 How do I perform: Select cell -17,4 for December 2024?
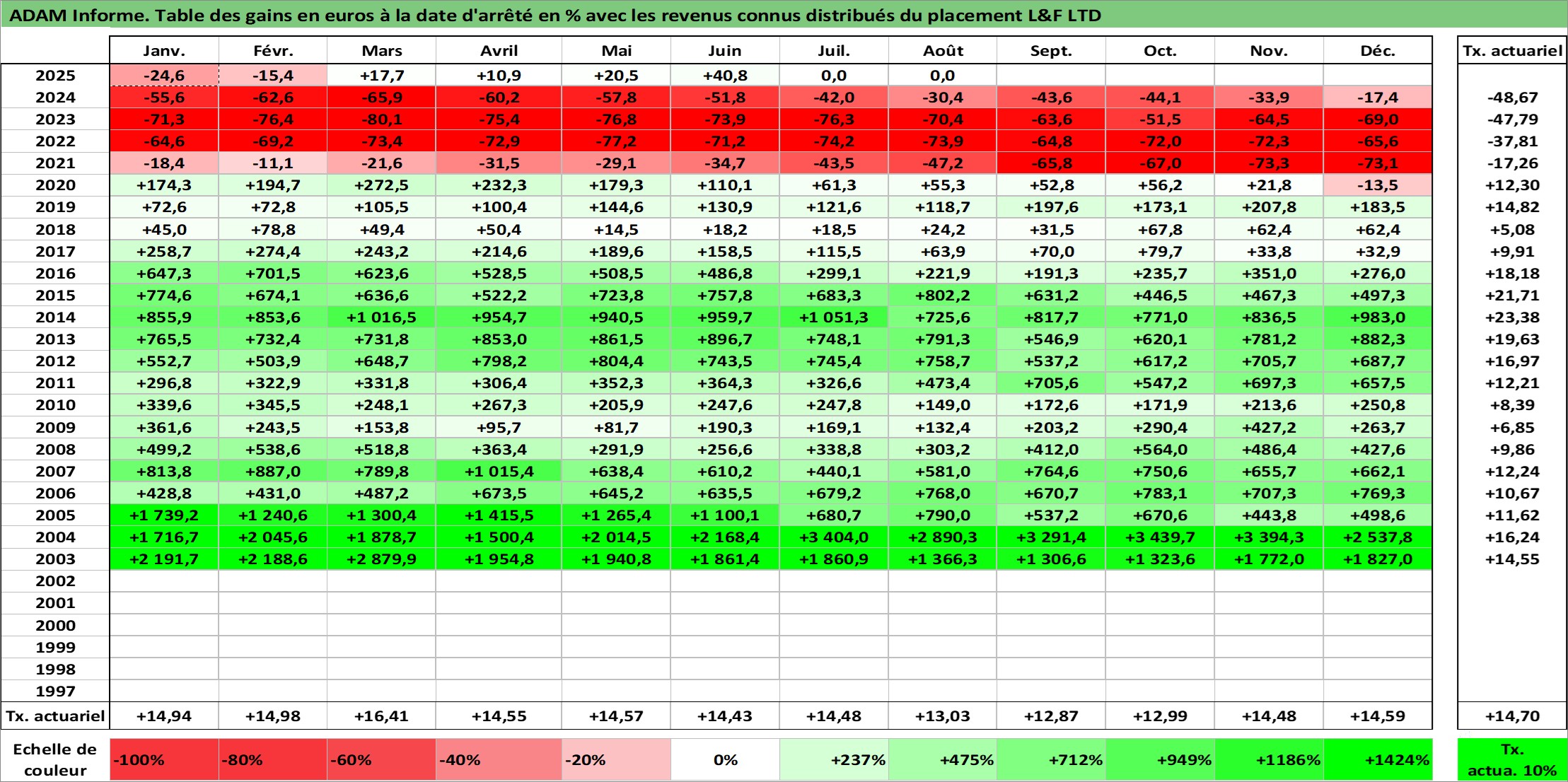tap(1378, 98)
